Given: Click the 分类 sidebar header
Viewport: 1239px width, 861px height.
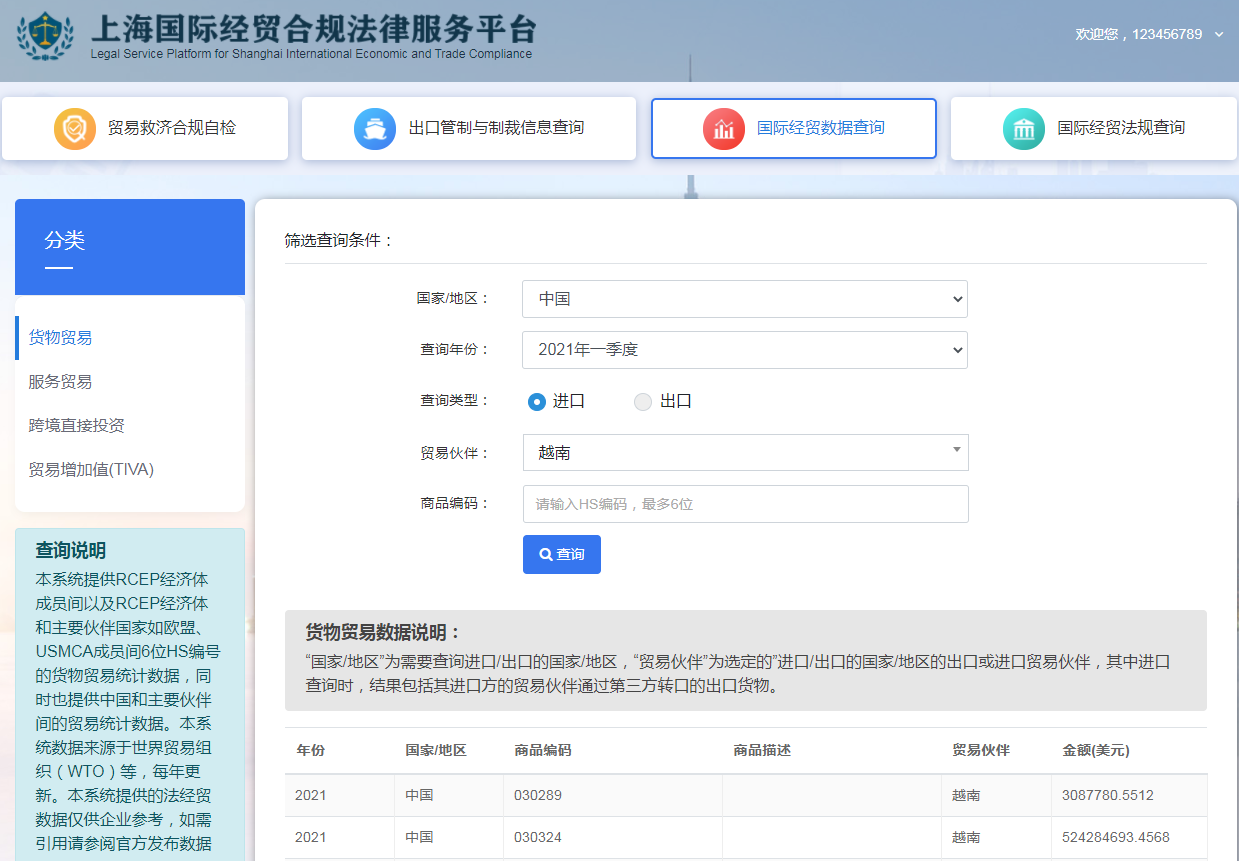Looking at the screenshot, I should coord(65,240).
